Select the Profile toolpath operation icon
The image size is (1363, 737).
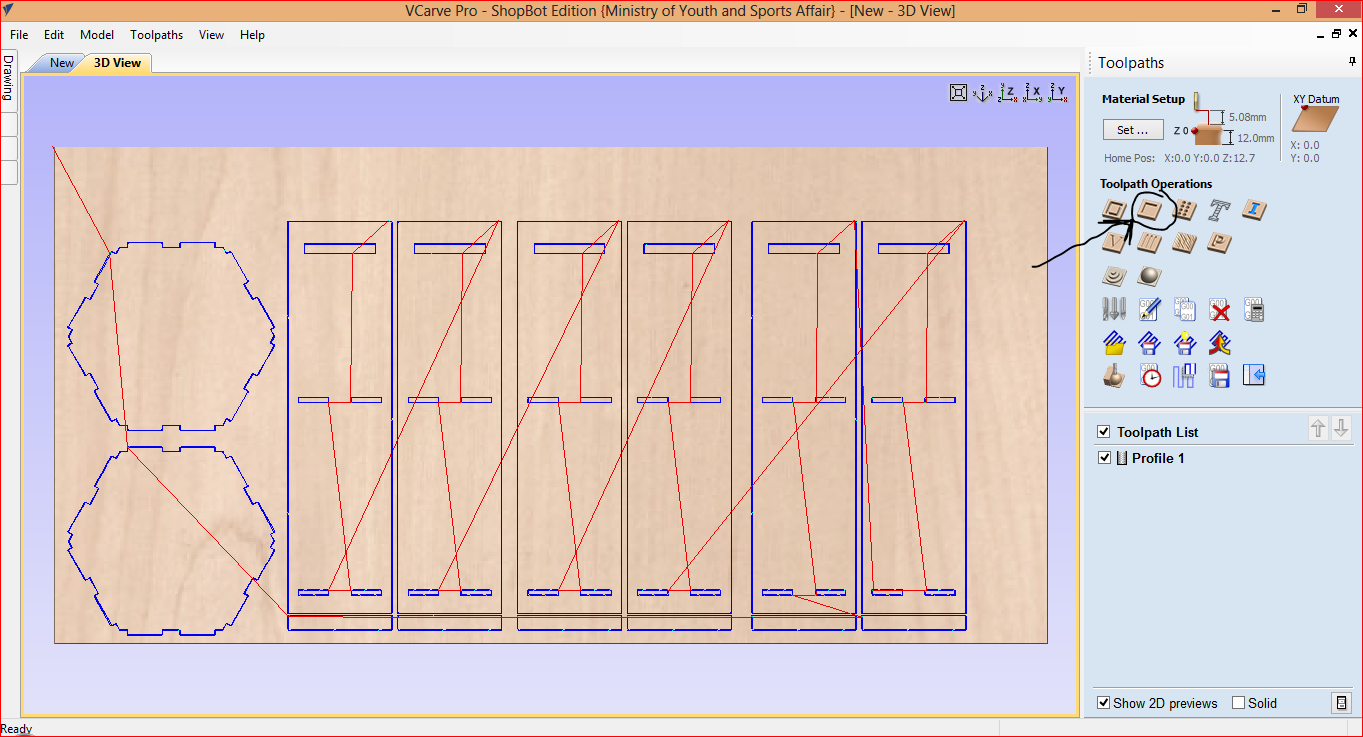click(1115, 210)
